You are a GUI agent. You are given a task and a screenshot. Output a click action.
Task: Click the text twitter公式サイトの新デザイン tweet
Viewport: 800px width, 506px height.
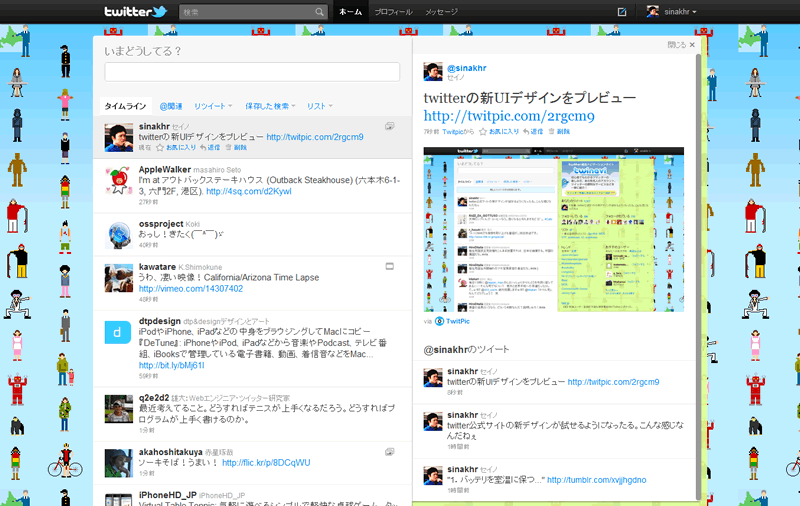click(x=565, y=431)
